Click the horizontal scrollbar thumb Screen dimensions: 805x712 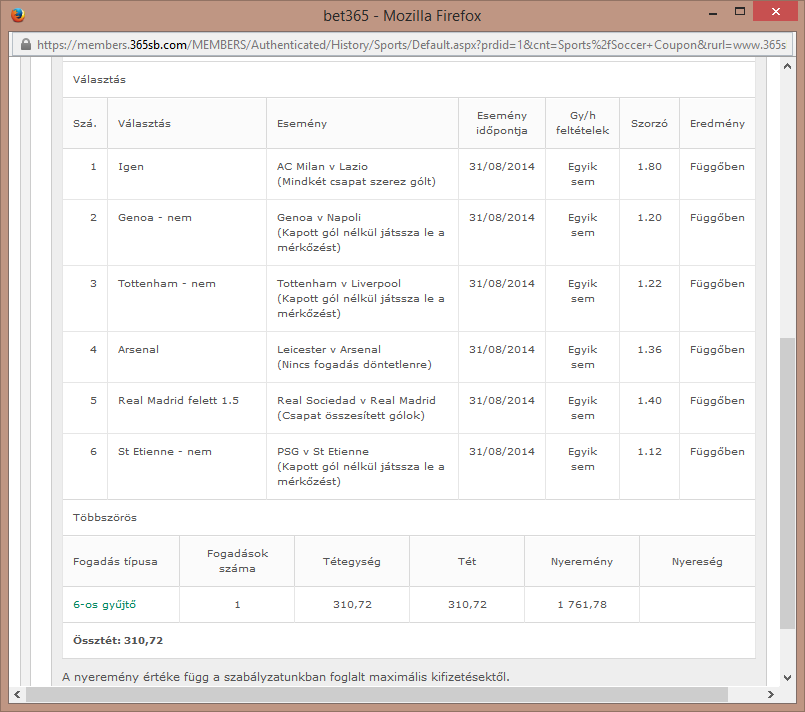coord(377,695)
